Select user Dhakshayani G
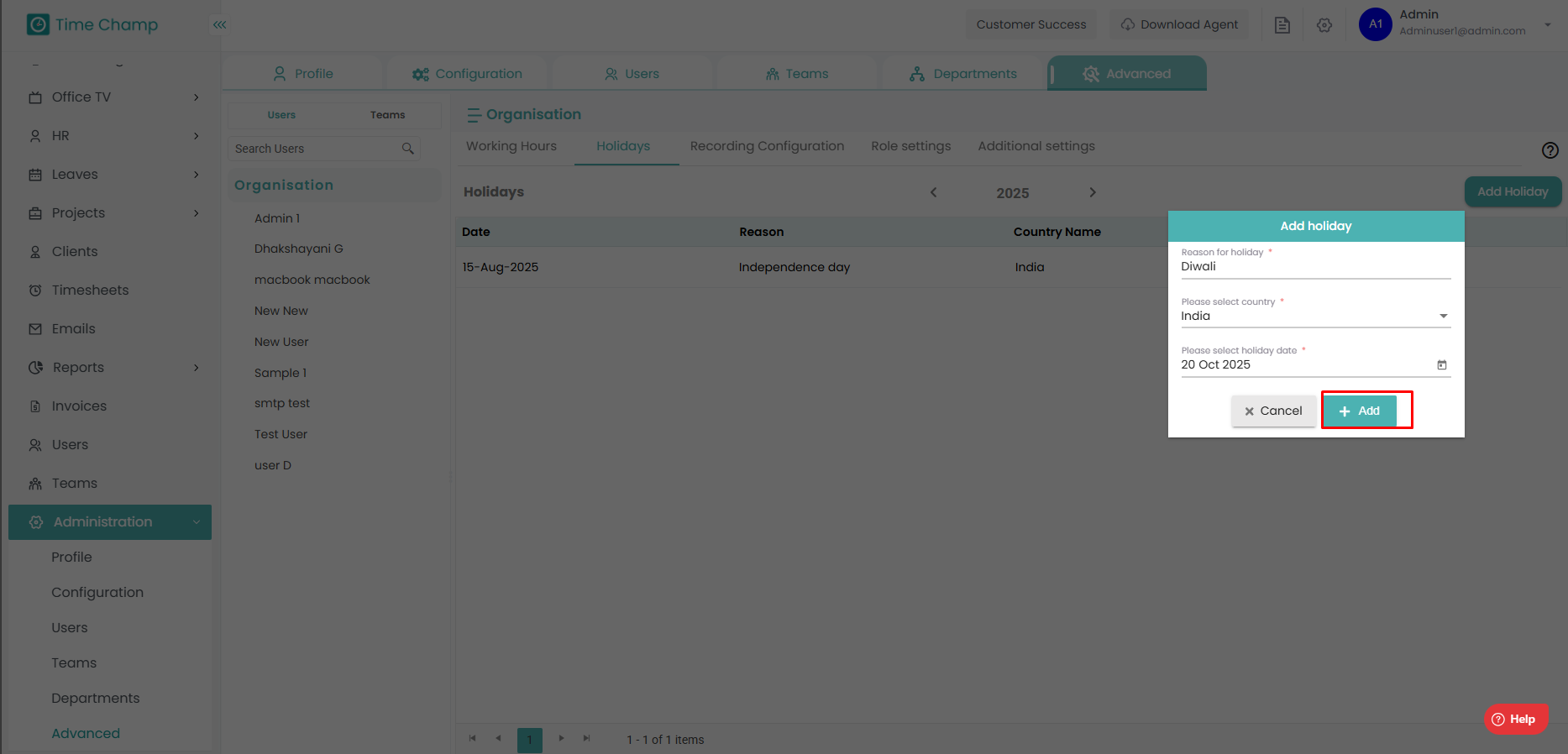The height and width of the screenshot is (754, 1568). point(299,249)
